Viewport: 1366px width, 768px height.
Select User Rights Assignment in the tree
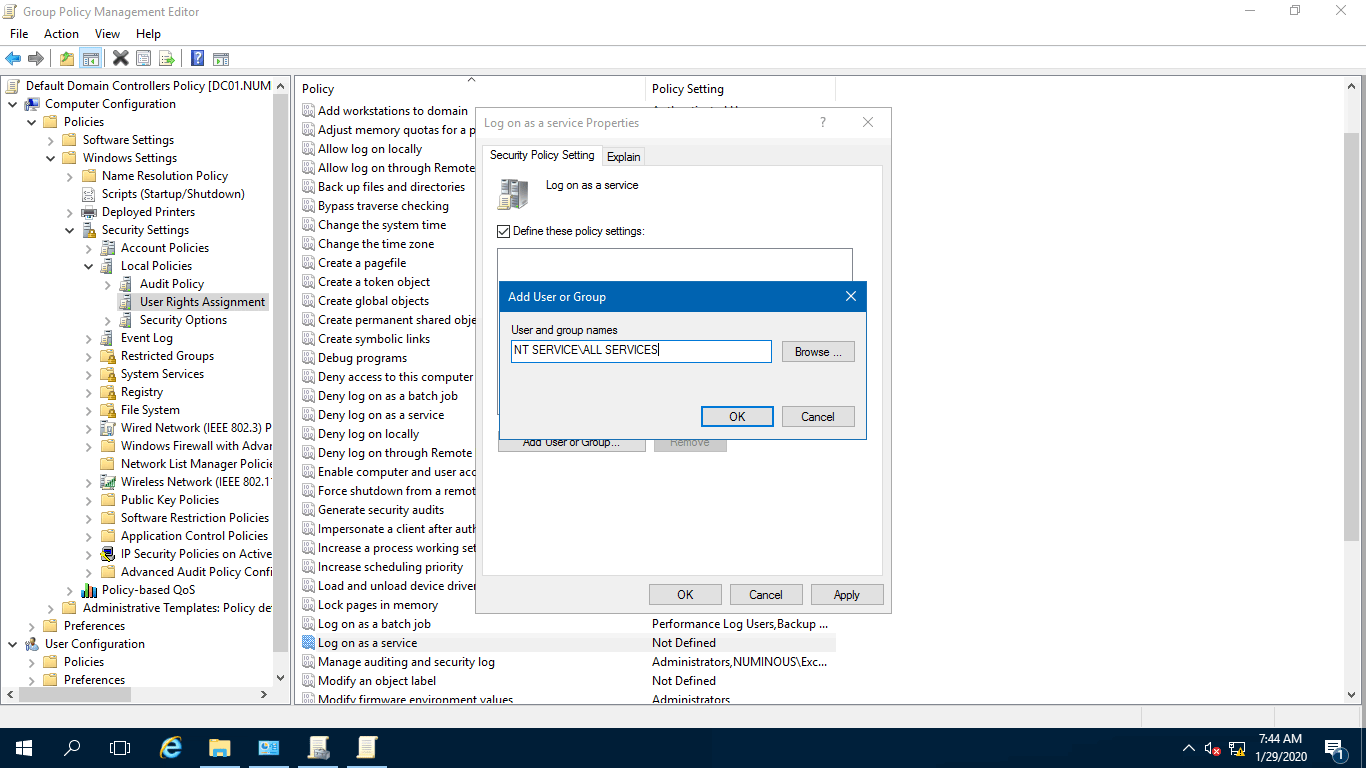202,302
